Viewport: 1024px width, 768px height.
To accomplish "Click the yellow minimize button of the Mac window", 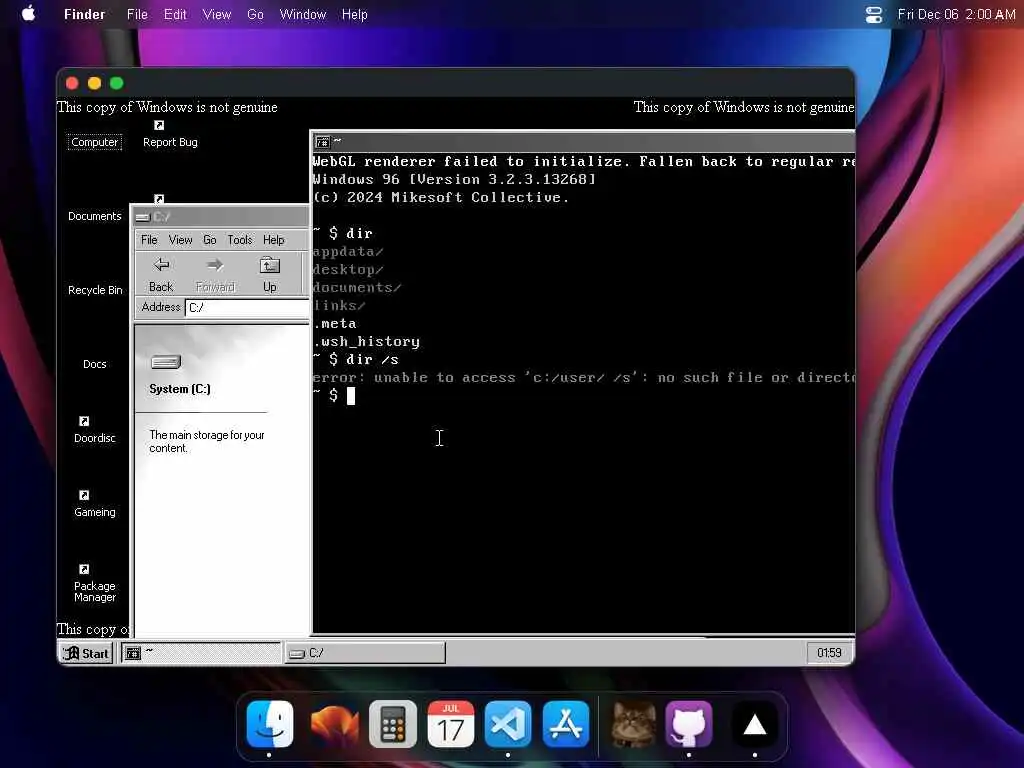I will (x=95, y=83).
